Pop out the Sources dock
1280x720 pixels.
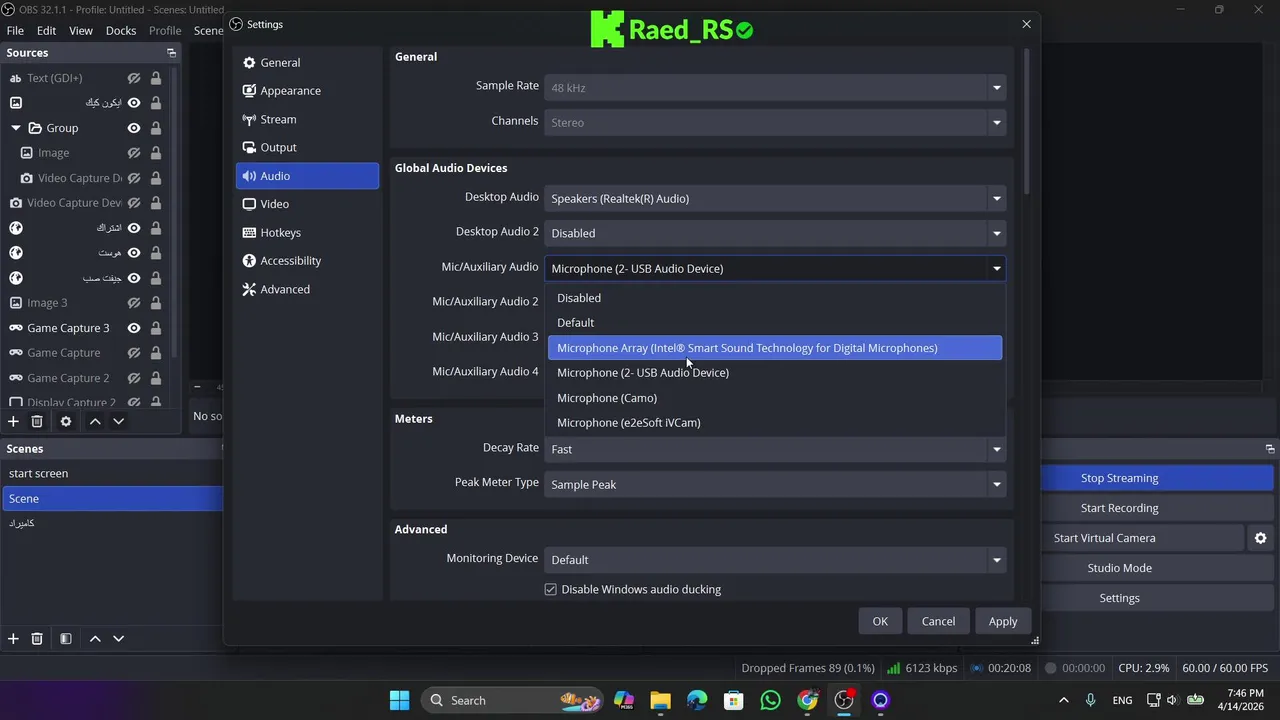[171, 53]
